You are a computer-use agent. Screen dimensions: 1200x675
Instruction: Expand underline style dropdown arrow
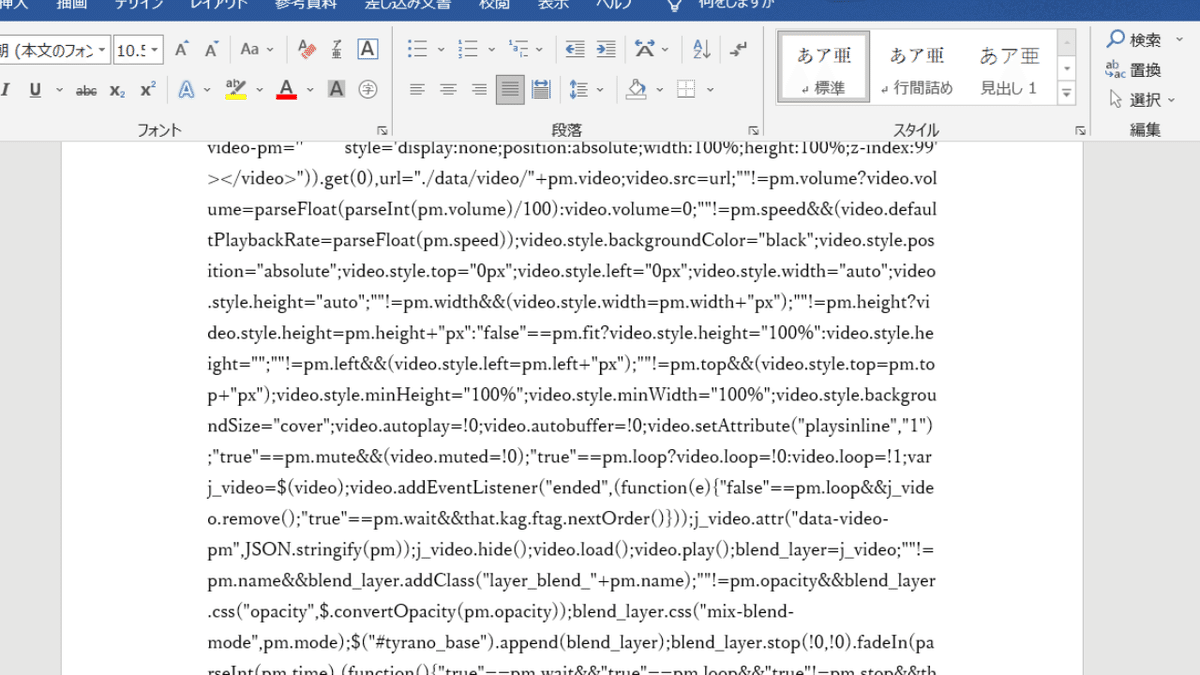tap(60, 90)
